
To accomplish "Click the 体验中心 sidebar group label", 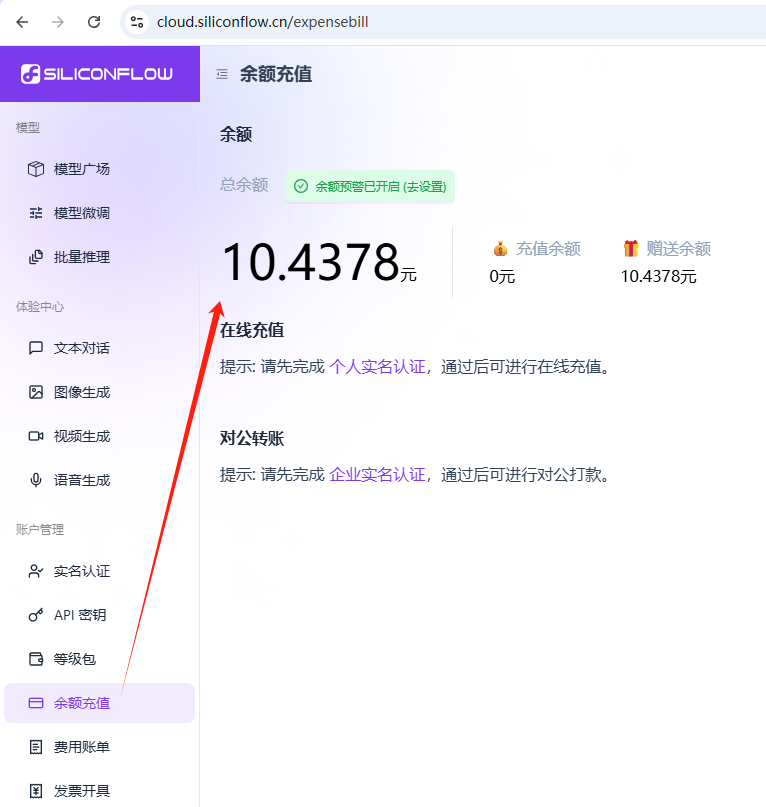I will tap(40, 307).
